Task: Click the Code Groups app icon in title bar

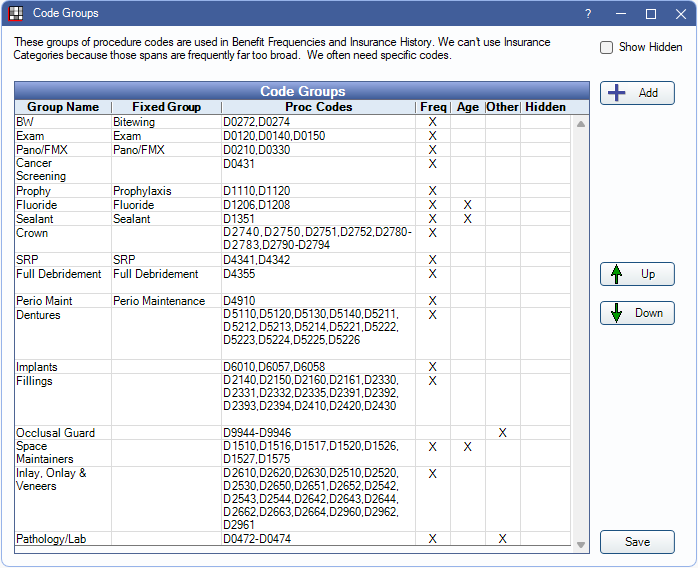Action: click(15, 14)
